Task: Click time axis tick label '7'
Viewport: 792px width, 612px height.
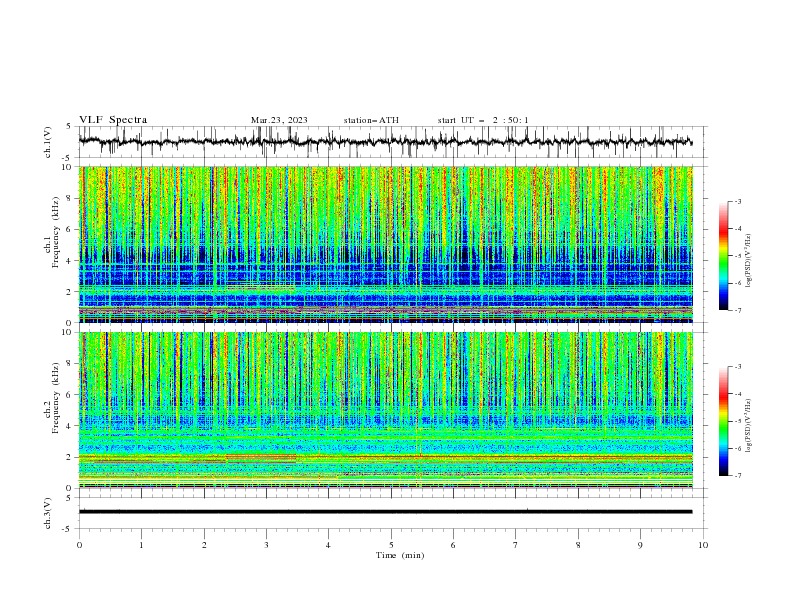Action: (x=515, y=545)
